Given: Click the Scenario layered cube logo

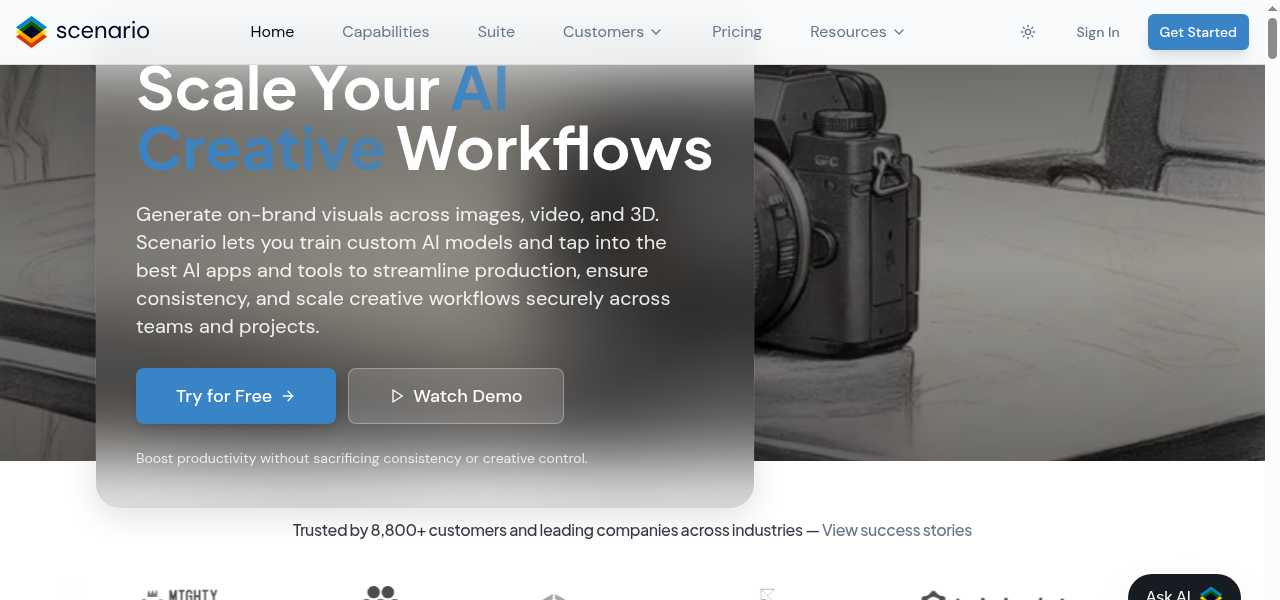Looking at the screenshot, I should pos(32,32).
